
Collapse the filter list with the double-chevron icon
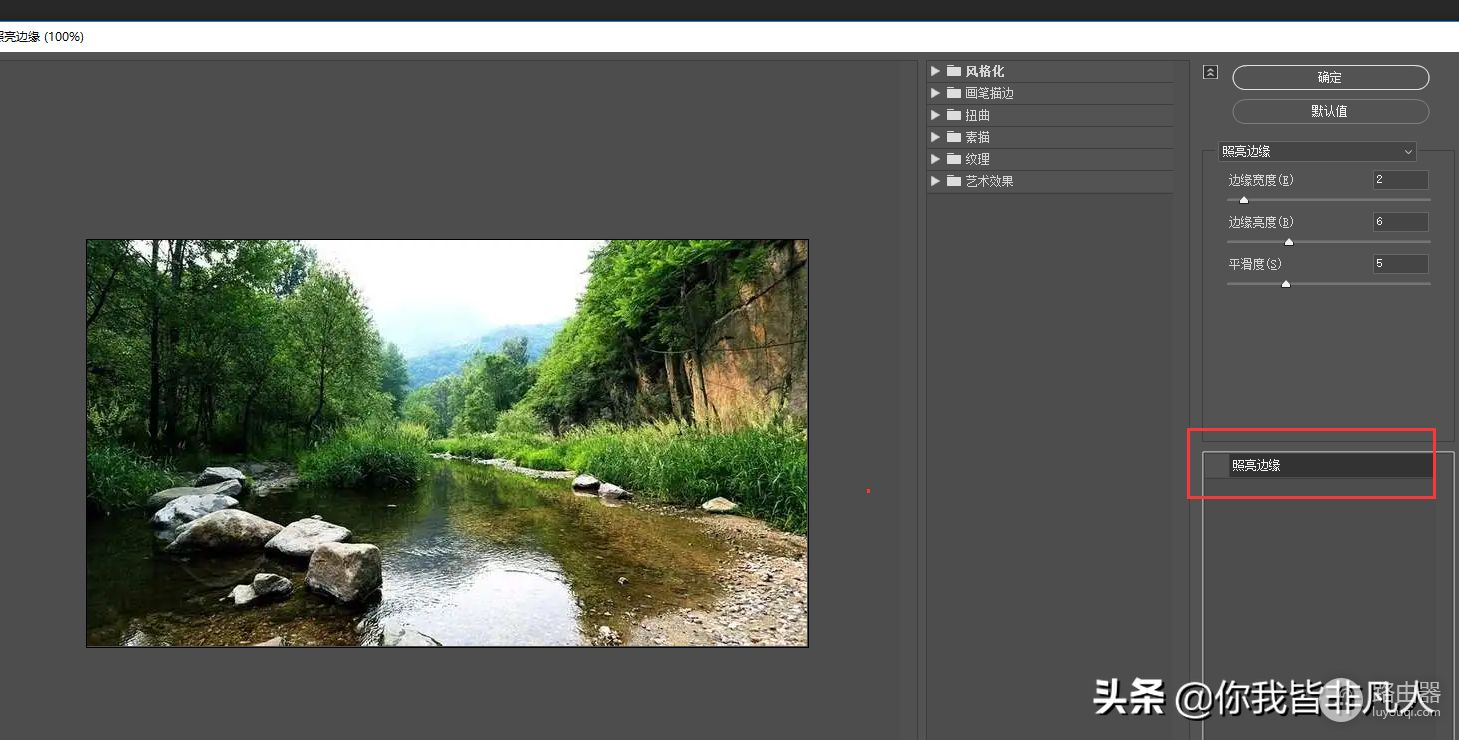click(1210, 72)
